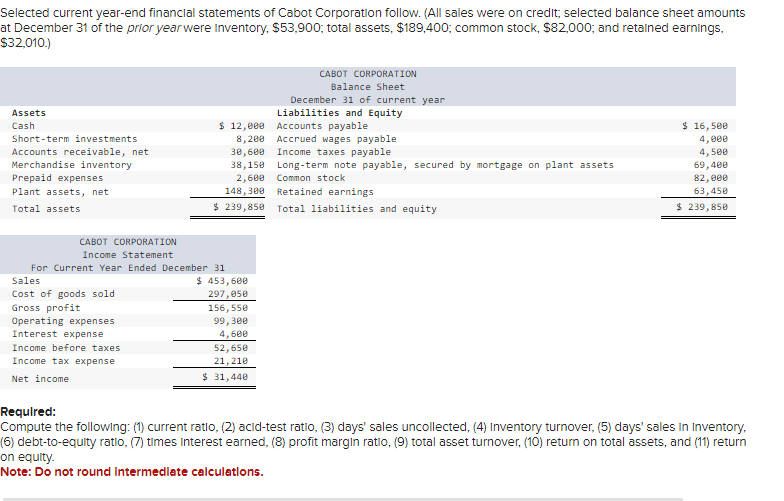Select the Accrued wages payable value 4,000
Screen dimensions: 784x501
click(714, 139)
